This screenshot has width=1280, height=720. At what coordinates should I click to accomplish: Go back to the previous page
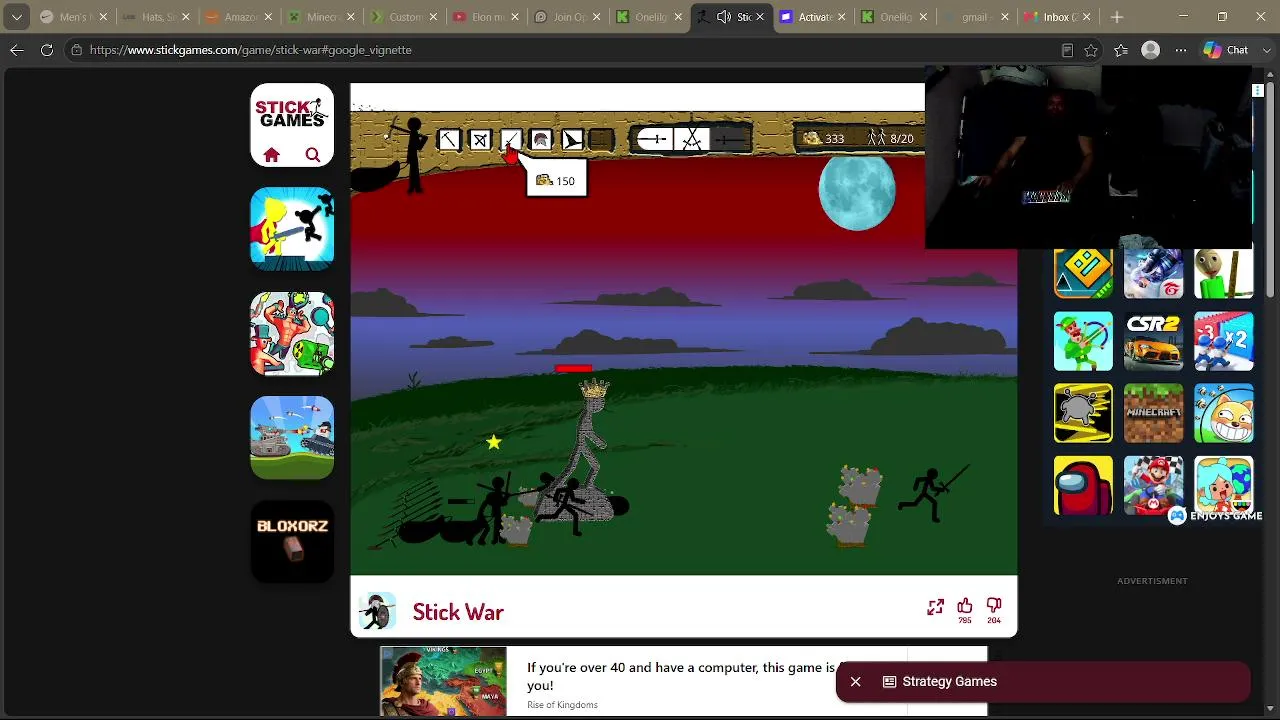point(17,50)
